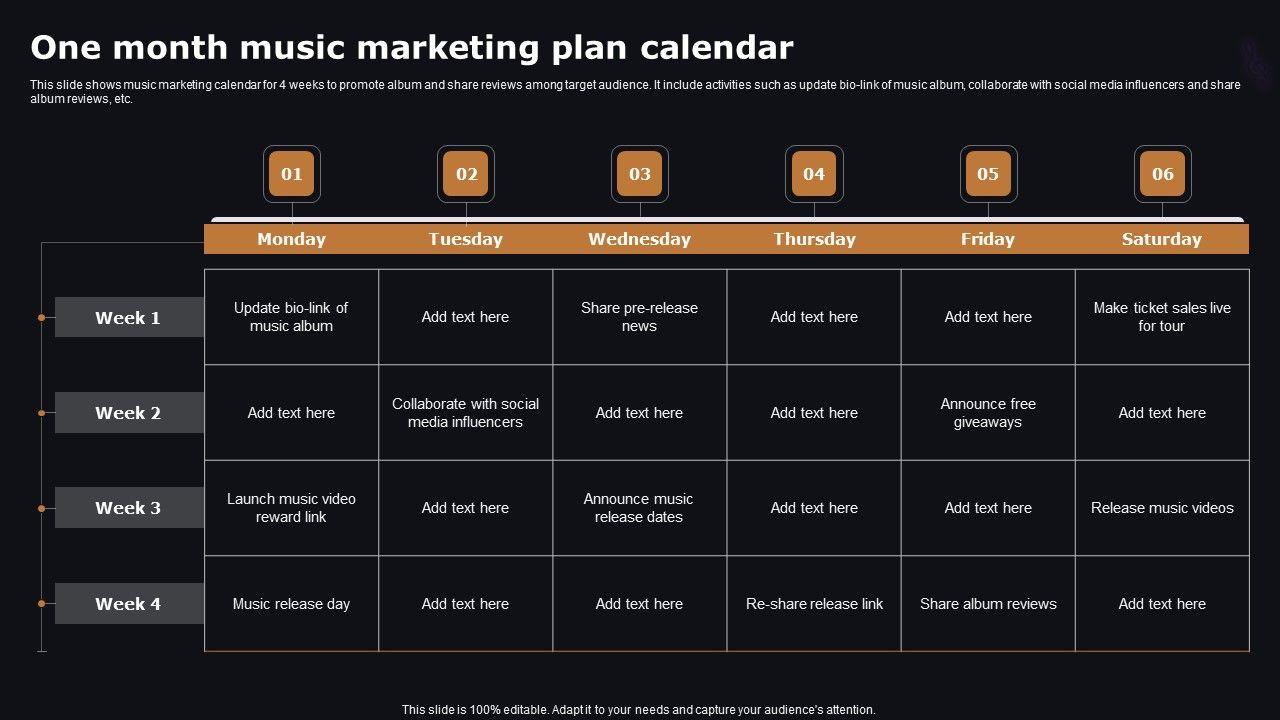Screen dimensions: 1280x720
Task: Click 'Collaborate with social media influencers' cell
Action: pos(466,413)
